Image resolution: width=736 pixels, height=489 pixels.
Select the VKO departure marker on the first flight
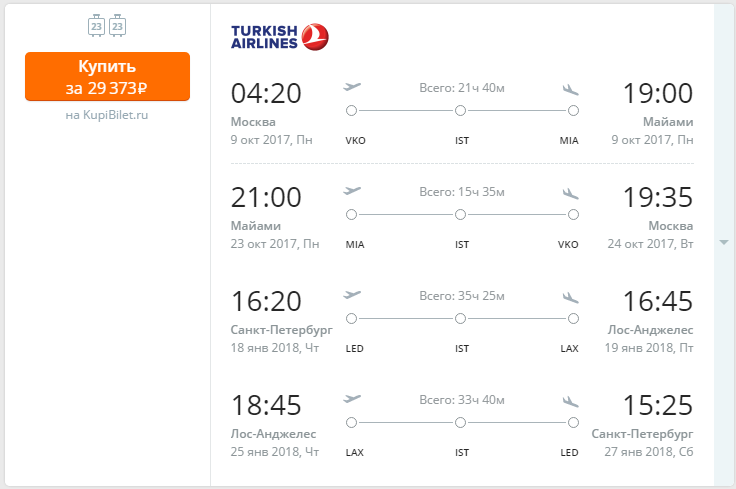coord(351,111)
